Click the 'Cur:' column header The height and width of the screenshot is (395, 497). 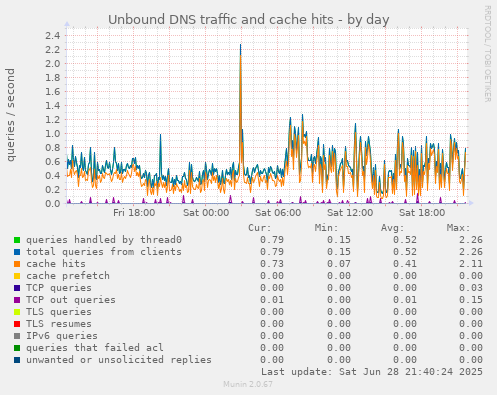tap(260, 228)
